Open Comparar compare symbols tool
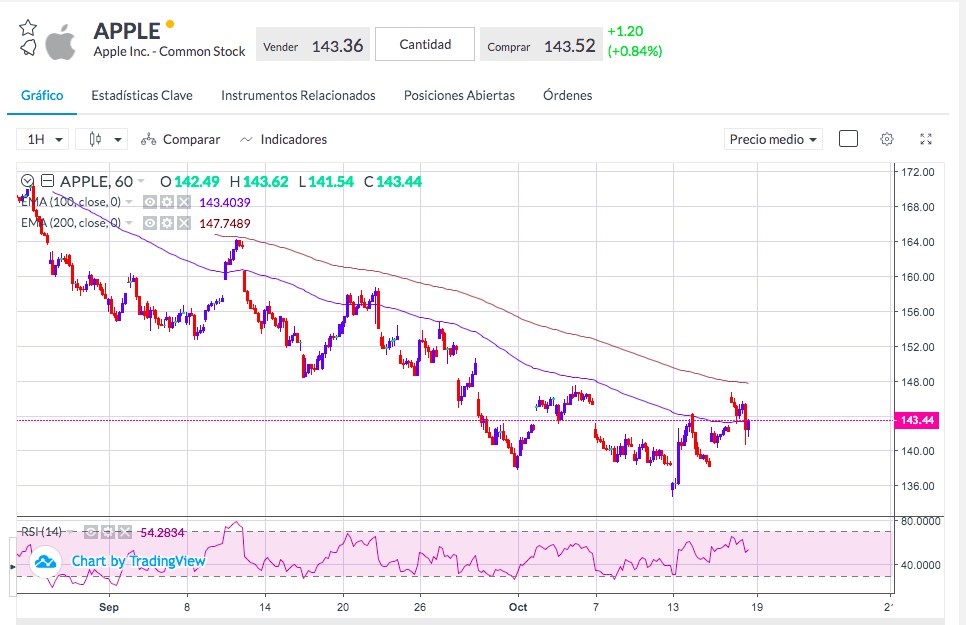The height and width of the screenshot is (625, 966). point(180,139)
